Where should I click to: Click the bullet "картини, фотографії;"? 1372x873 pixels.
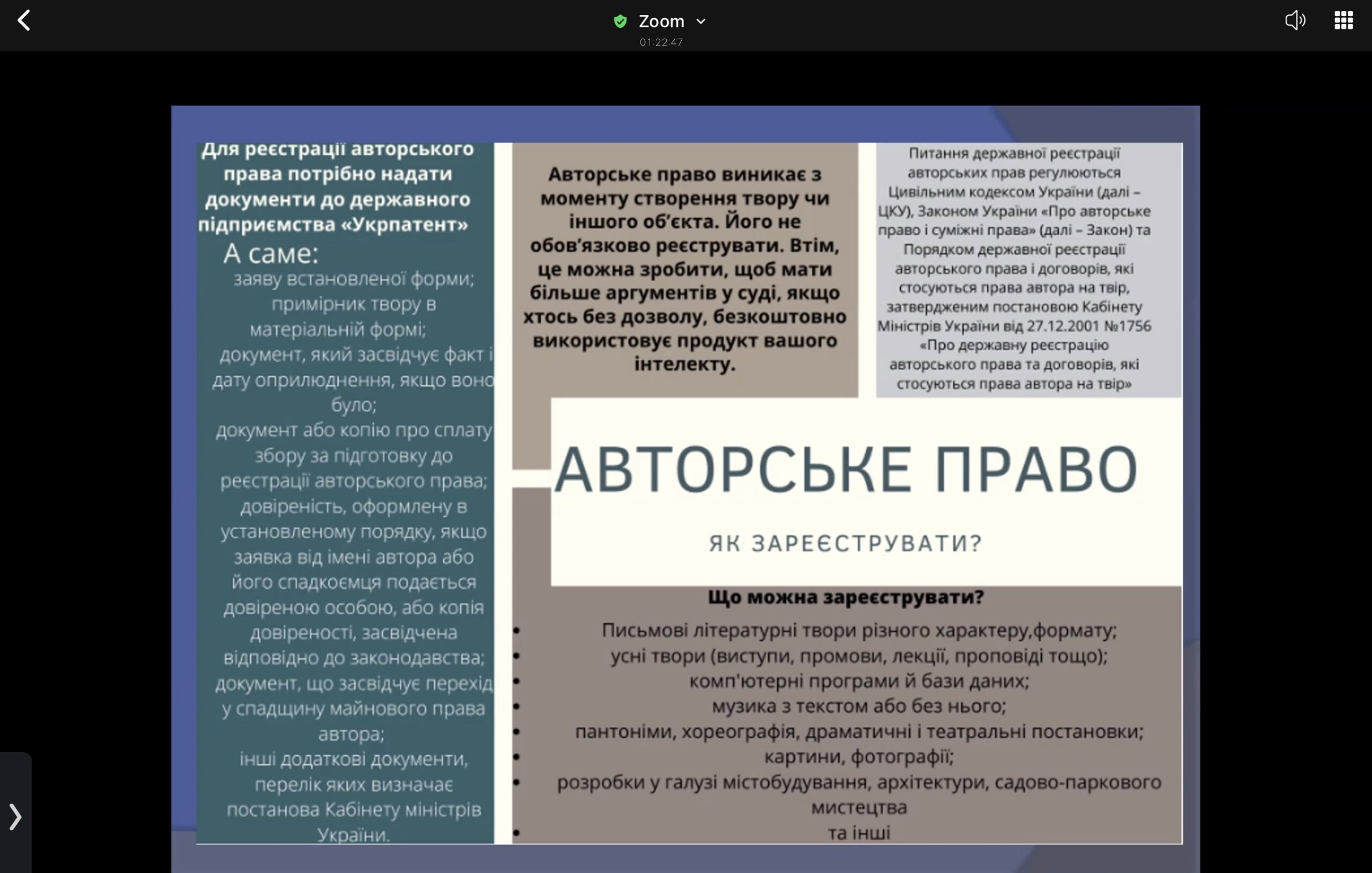coord(859,757)
